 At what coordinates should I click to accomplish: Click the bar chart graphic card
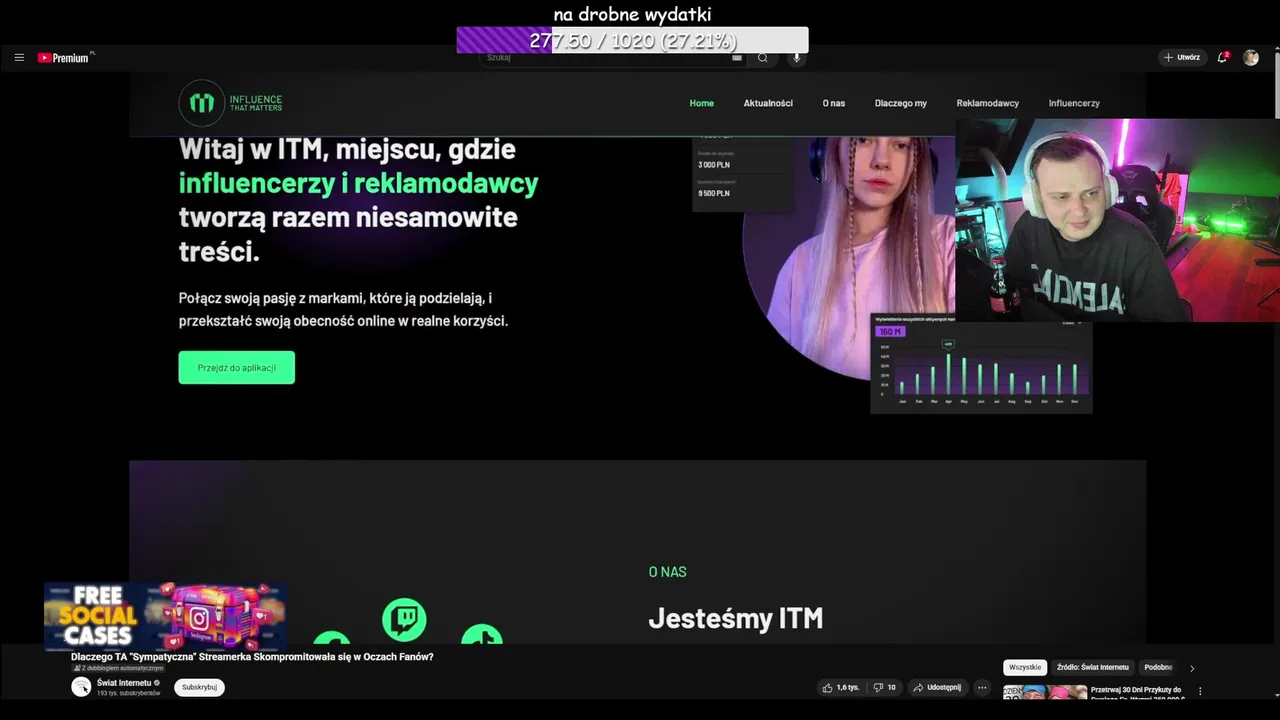point(981,363)
